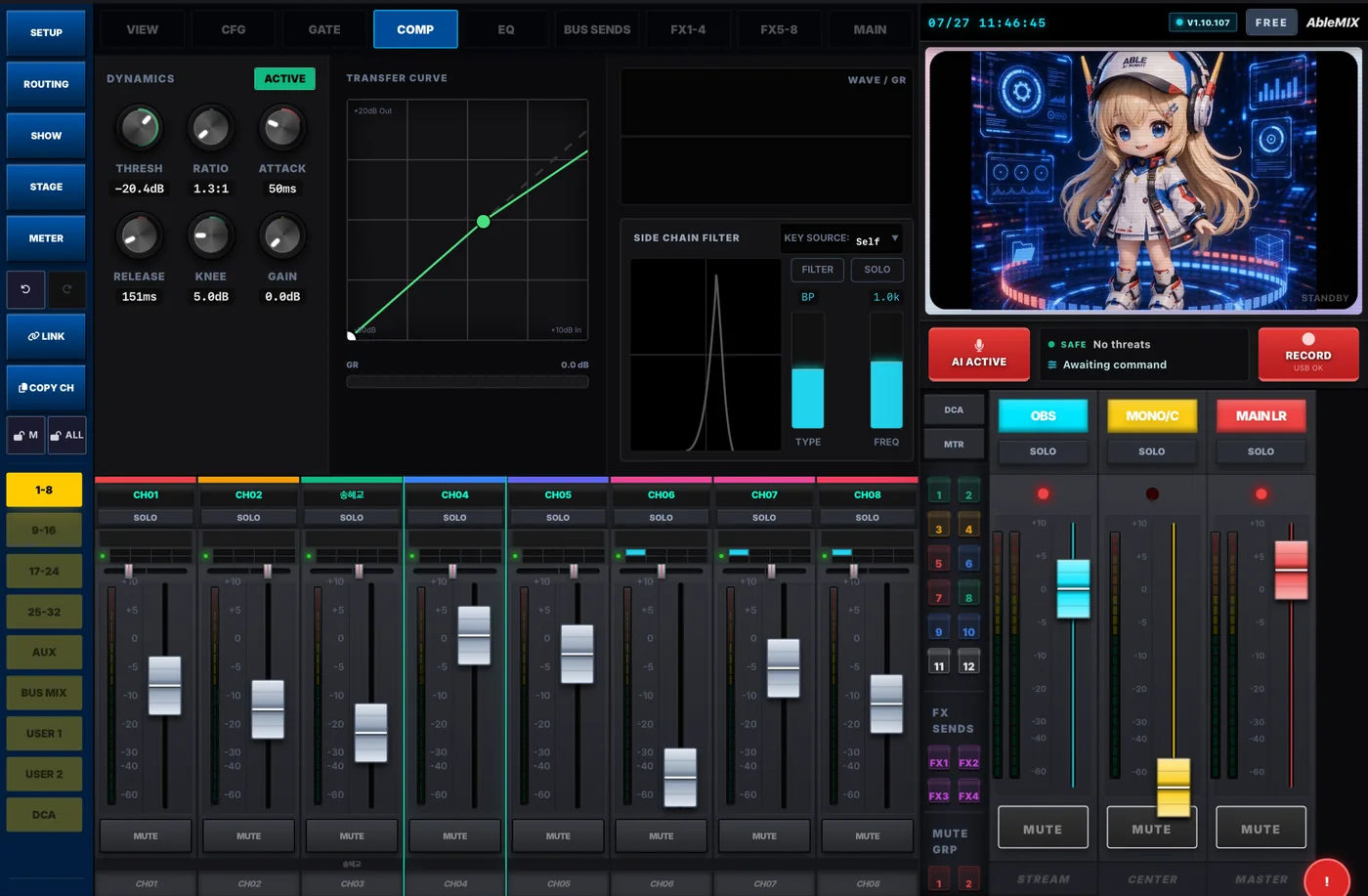The height and width of the screenshot is (896, 1368).
Task: Click the AI avatar preview image
Action: pyautogui.click(x=1143, y=182)
